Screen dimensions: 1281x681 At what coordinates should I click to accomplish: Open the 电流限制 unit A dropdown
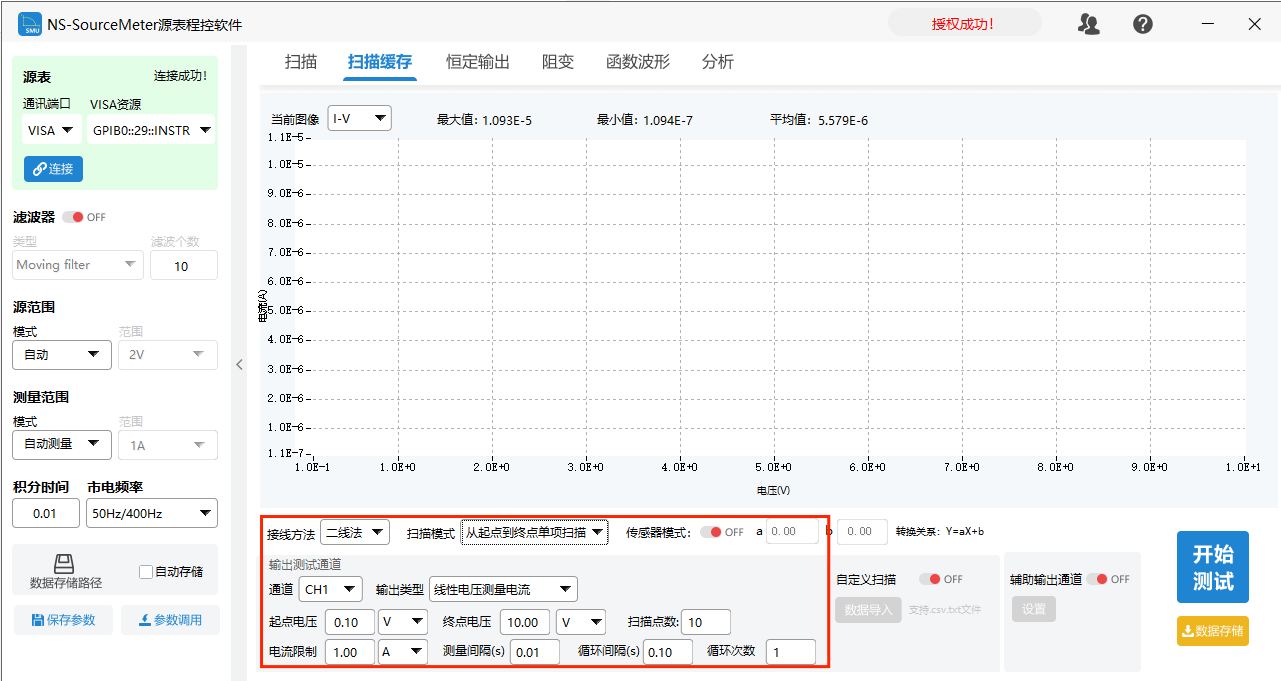coord(403,652)
